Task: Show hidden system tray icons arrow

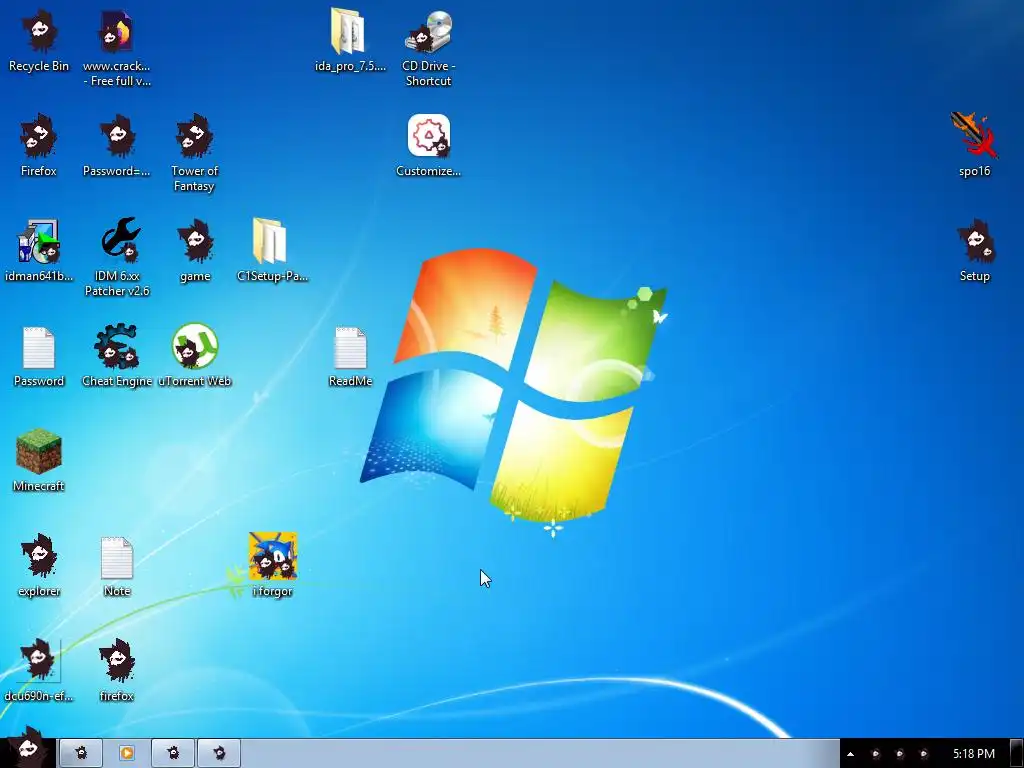Action: coord(850,754)
